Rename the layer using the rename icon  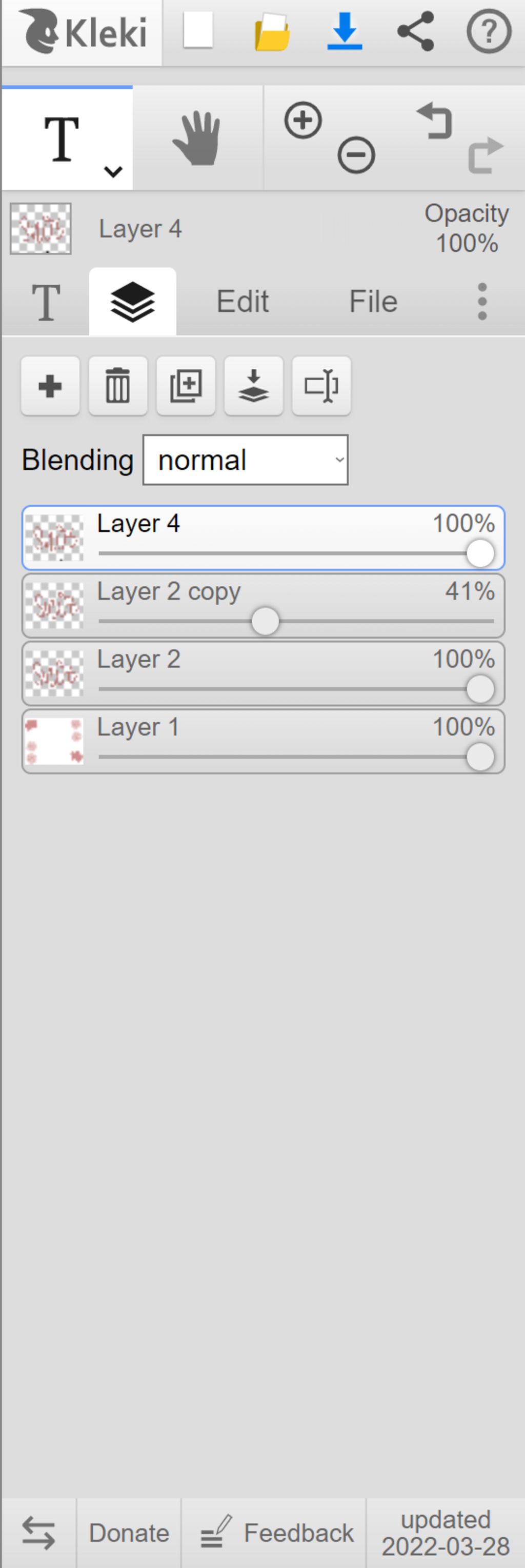(321, 386)
